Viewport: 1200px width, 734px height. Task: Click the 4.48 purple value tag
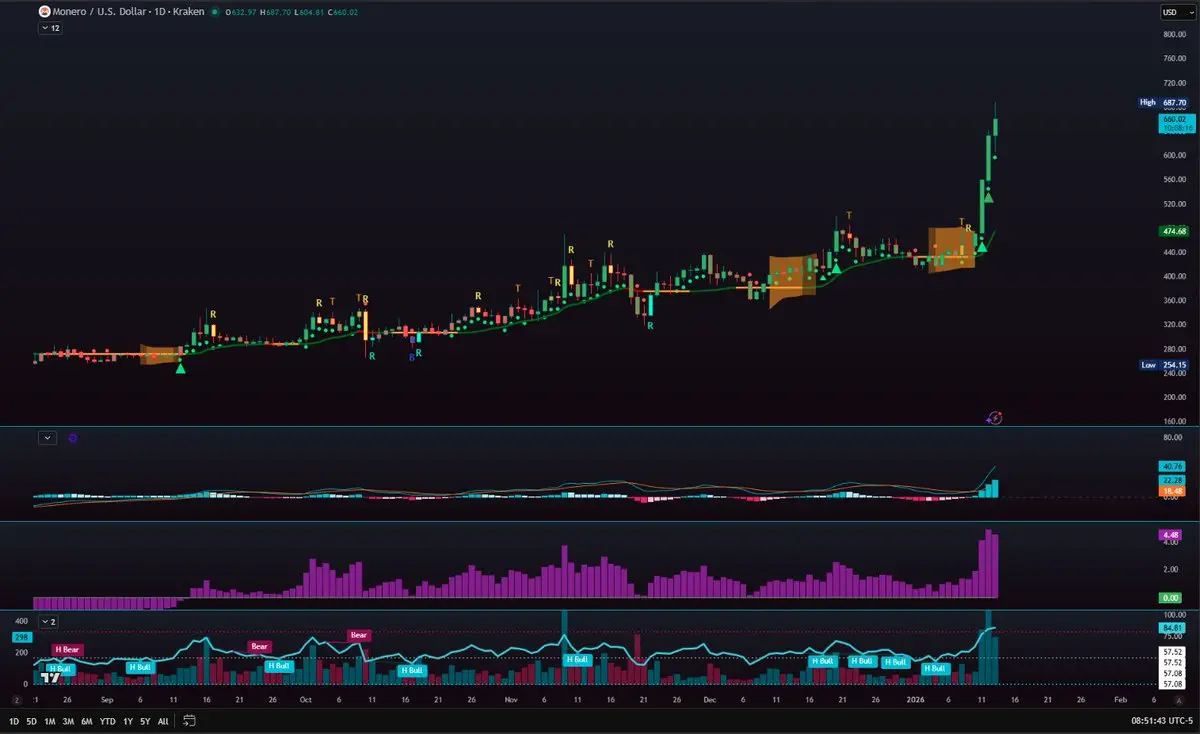pos(1171,535)
